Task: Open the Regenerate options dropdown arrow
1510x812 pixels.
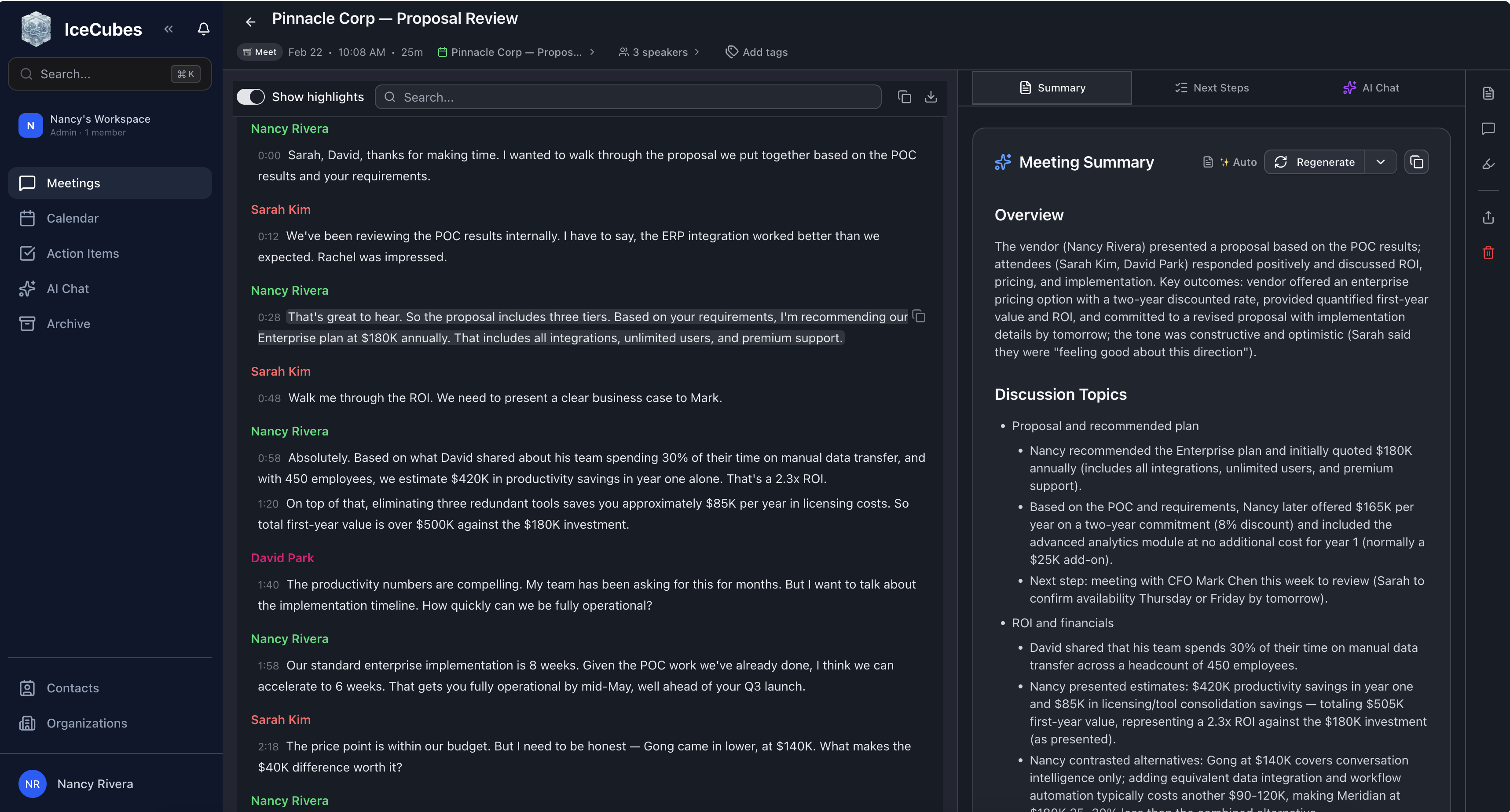Action: click(x=1380, y=162)
